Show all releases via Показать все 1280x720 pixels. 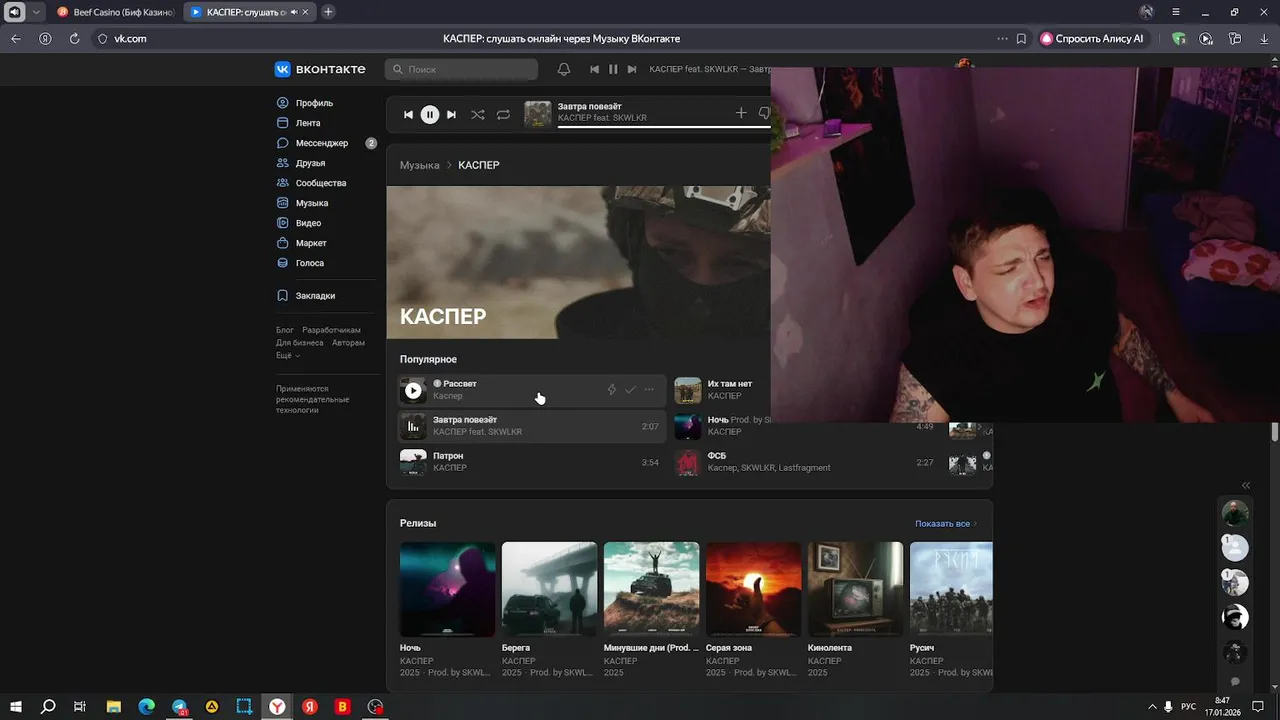(x=945, y=524)
